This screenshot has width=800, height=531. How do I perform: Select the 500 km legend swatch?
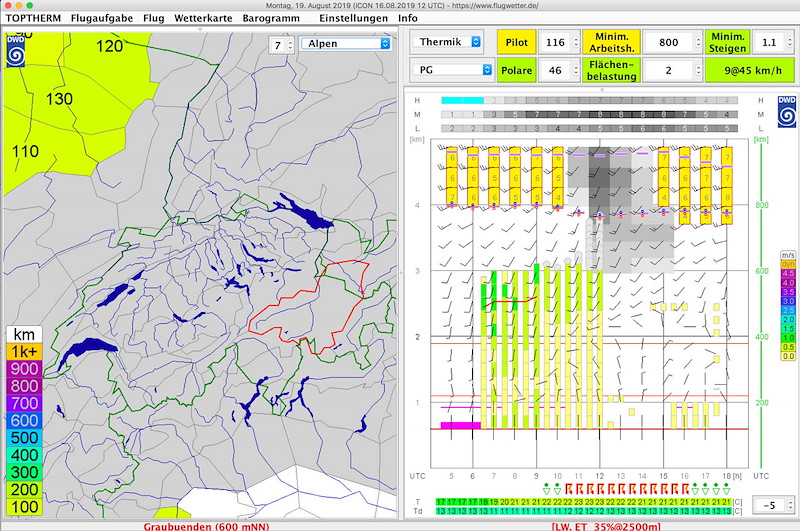(24, 438)
